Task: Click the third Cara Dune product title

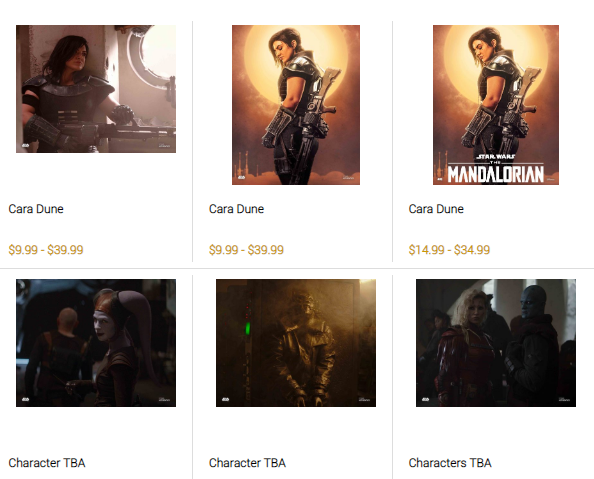Action: point(436,209)
